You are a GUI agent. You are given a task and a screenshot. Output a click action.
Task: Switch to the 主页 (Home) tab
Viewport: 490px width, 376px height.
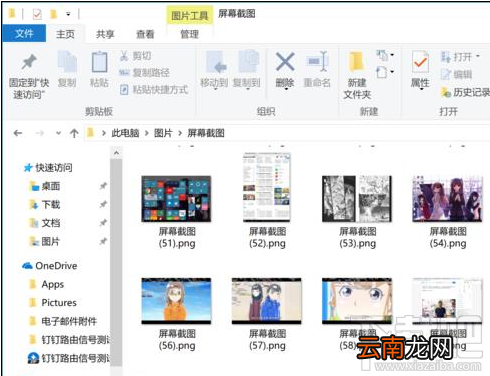point(65,34)
